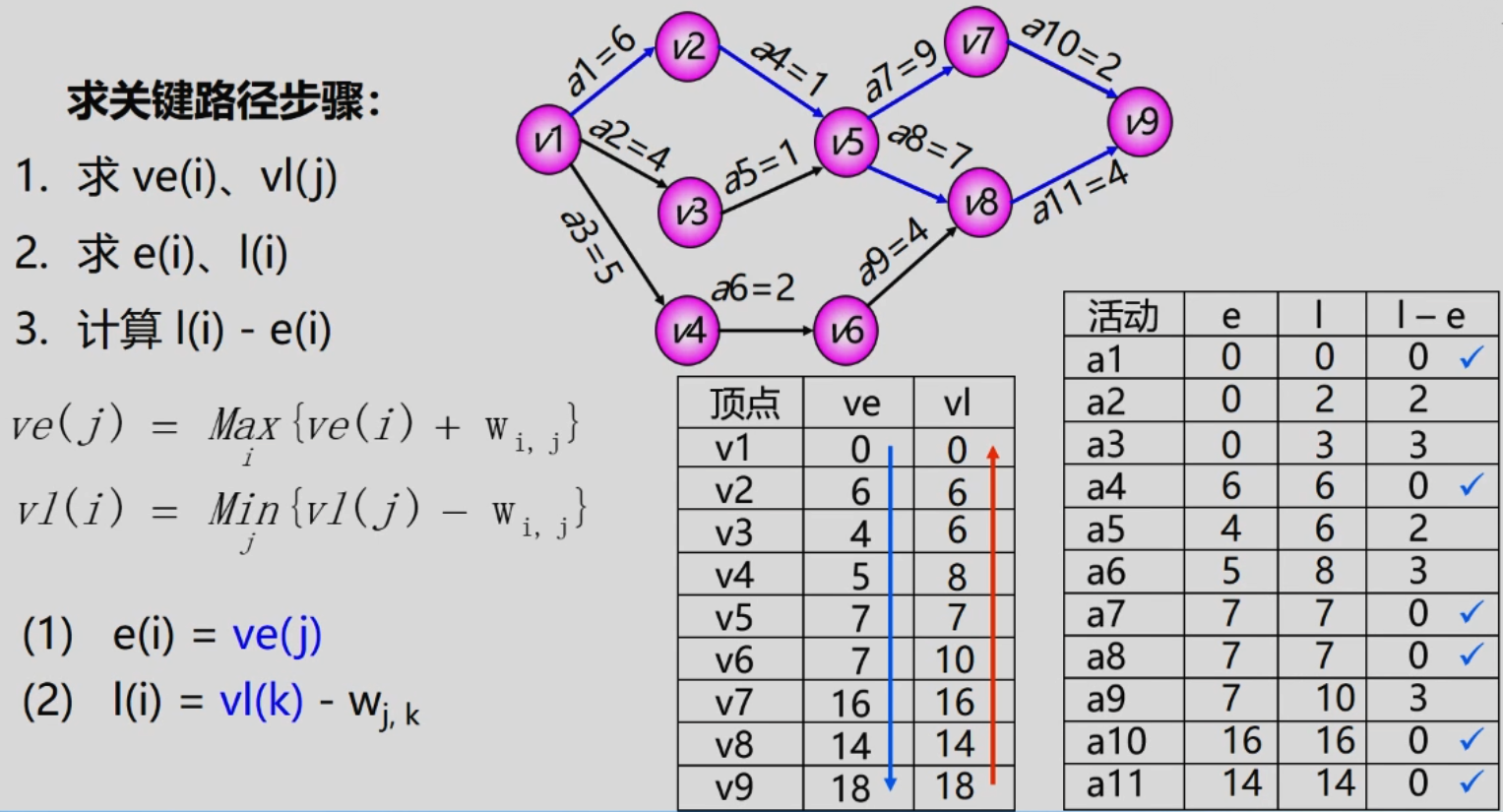
Task: Click the edge label a1=6
Action: point(601,61)
